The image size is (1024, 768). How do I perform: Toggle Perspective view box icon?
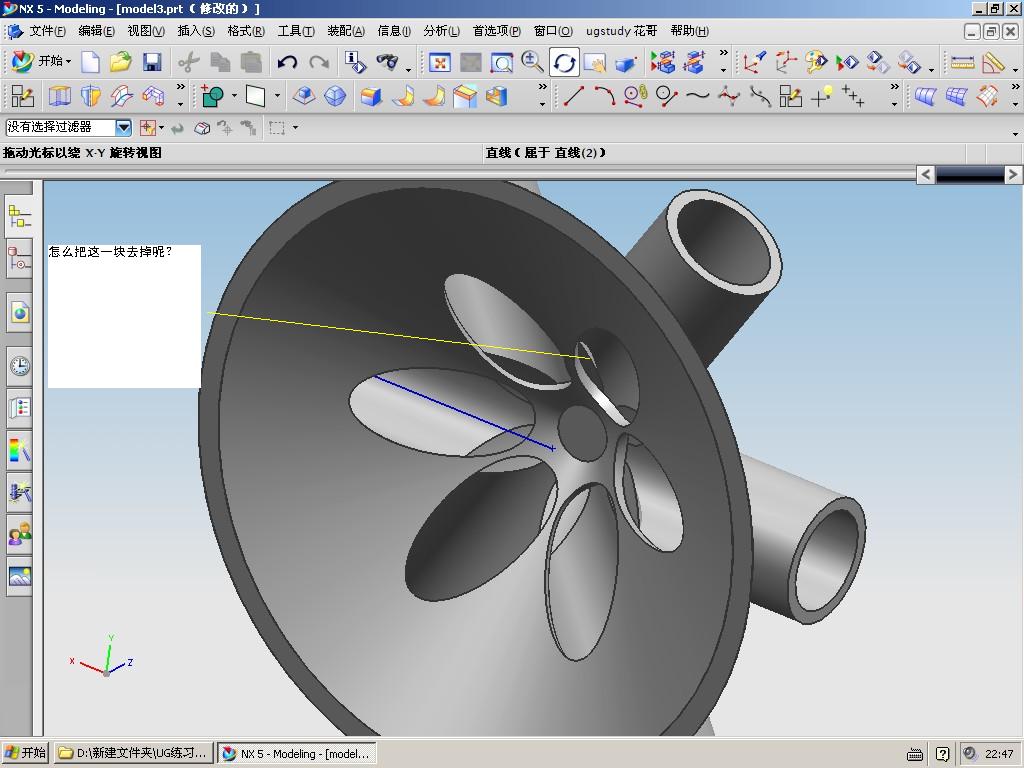pos(626,63)
